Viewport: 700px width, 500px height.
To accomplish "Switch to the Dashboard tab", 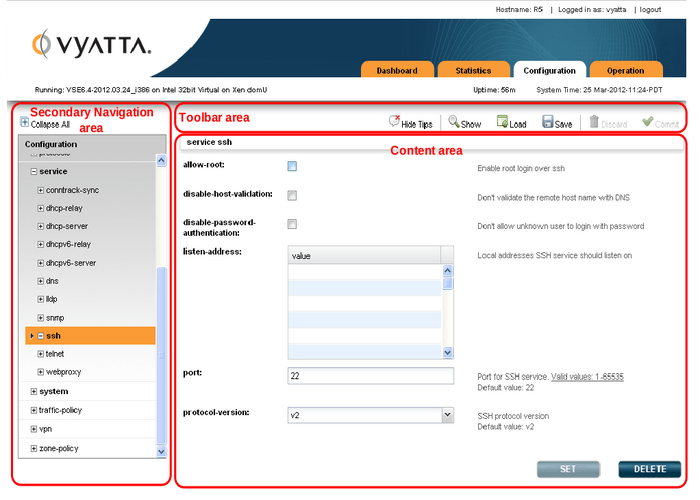I will 397,70.
